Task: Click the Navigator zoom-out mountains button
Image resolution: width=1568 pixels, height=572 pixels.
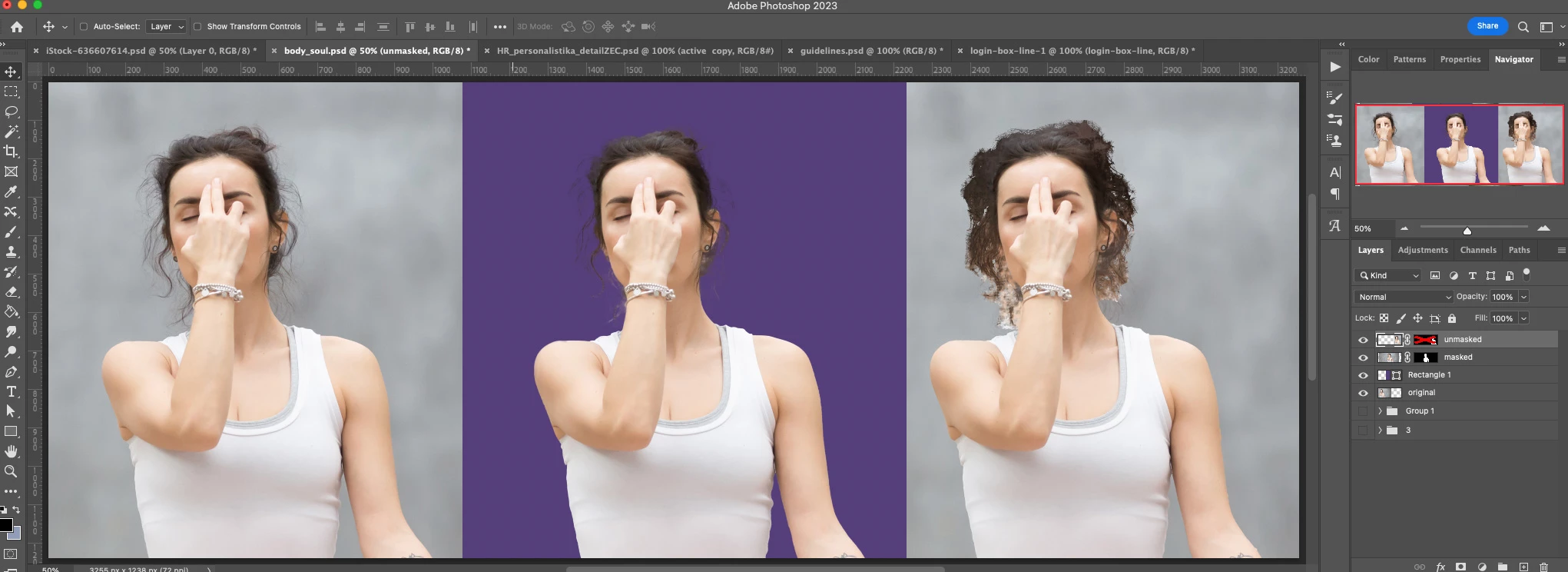Action: click(x=1404, y=228)
